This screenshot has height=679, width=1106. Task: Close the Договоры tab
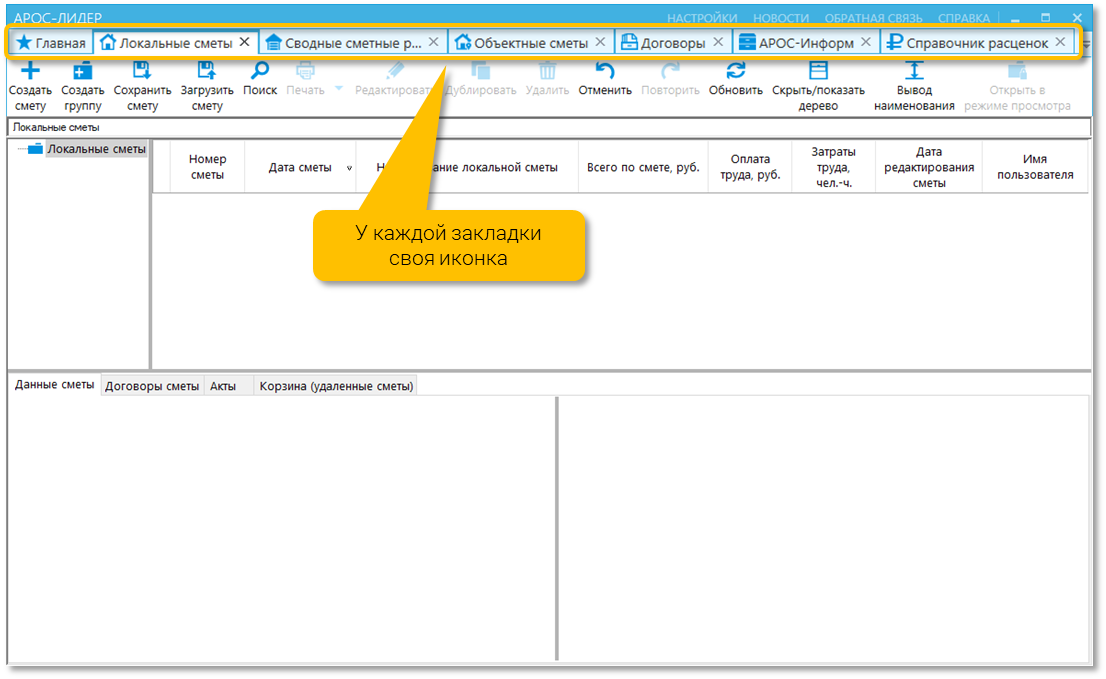click(x=717, y=42)
